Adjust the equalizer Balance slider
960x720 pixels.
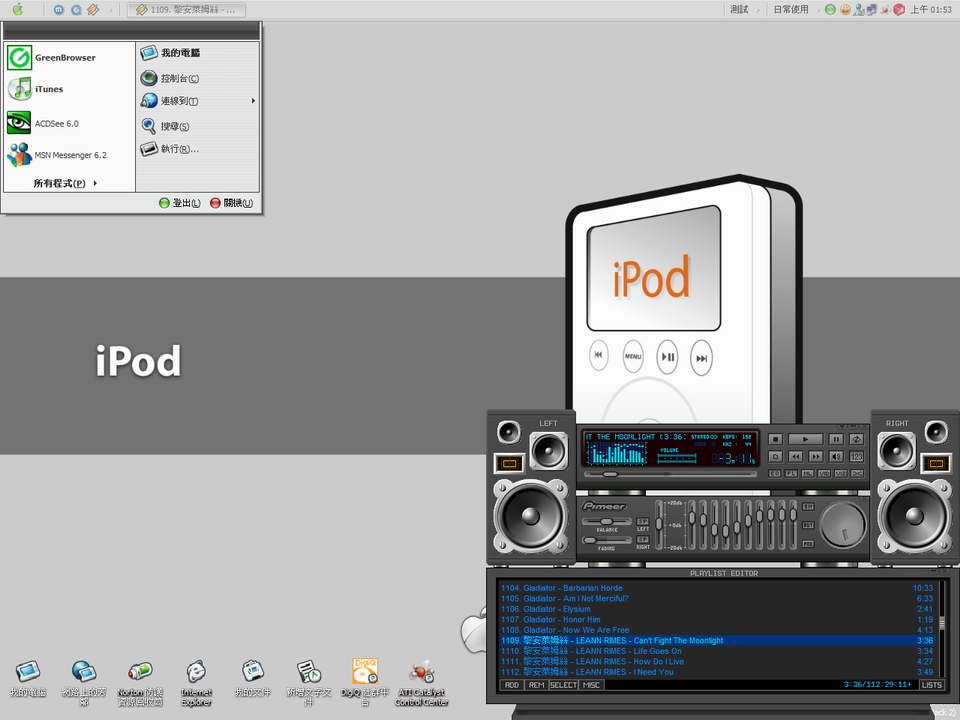pyautogui.click(x=607, y=522)
